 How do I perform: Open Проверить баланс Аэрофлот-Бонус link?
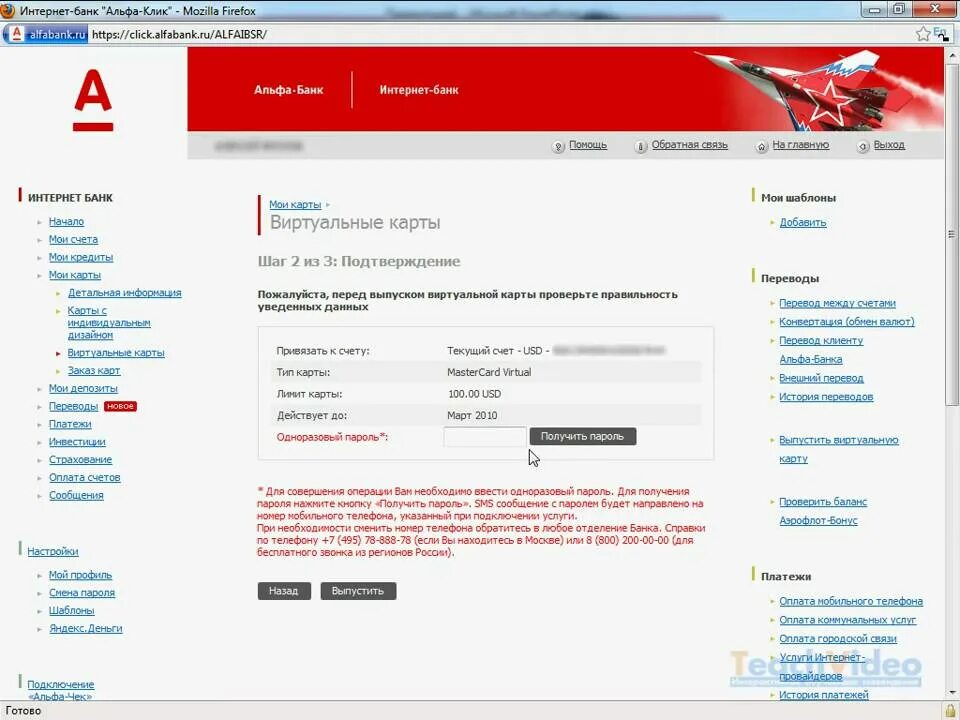point(823,511)
